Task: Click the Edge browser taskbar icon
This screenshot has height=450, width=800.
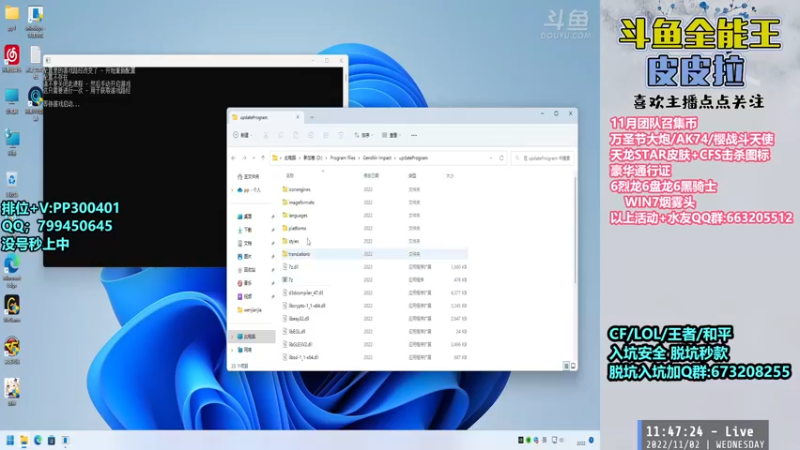Action: click(x=38, y=440)
